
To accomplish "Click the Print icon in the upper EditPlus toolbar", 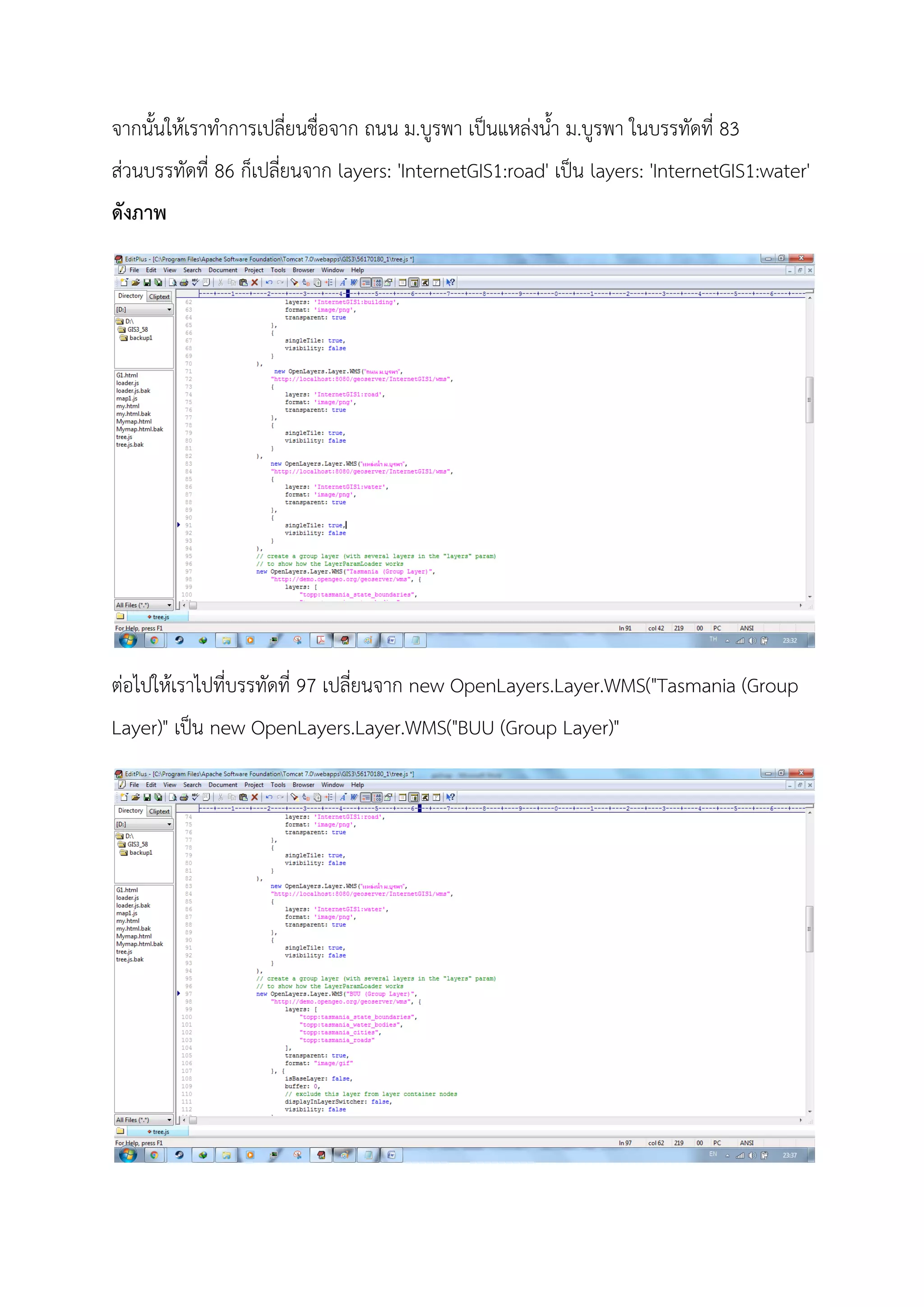I will (184, 283).
